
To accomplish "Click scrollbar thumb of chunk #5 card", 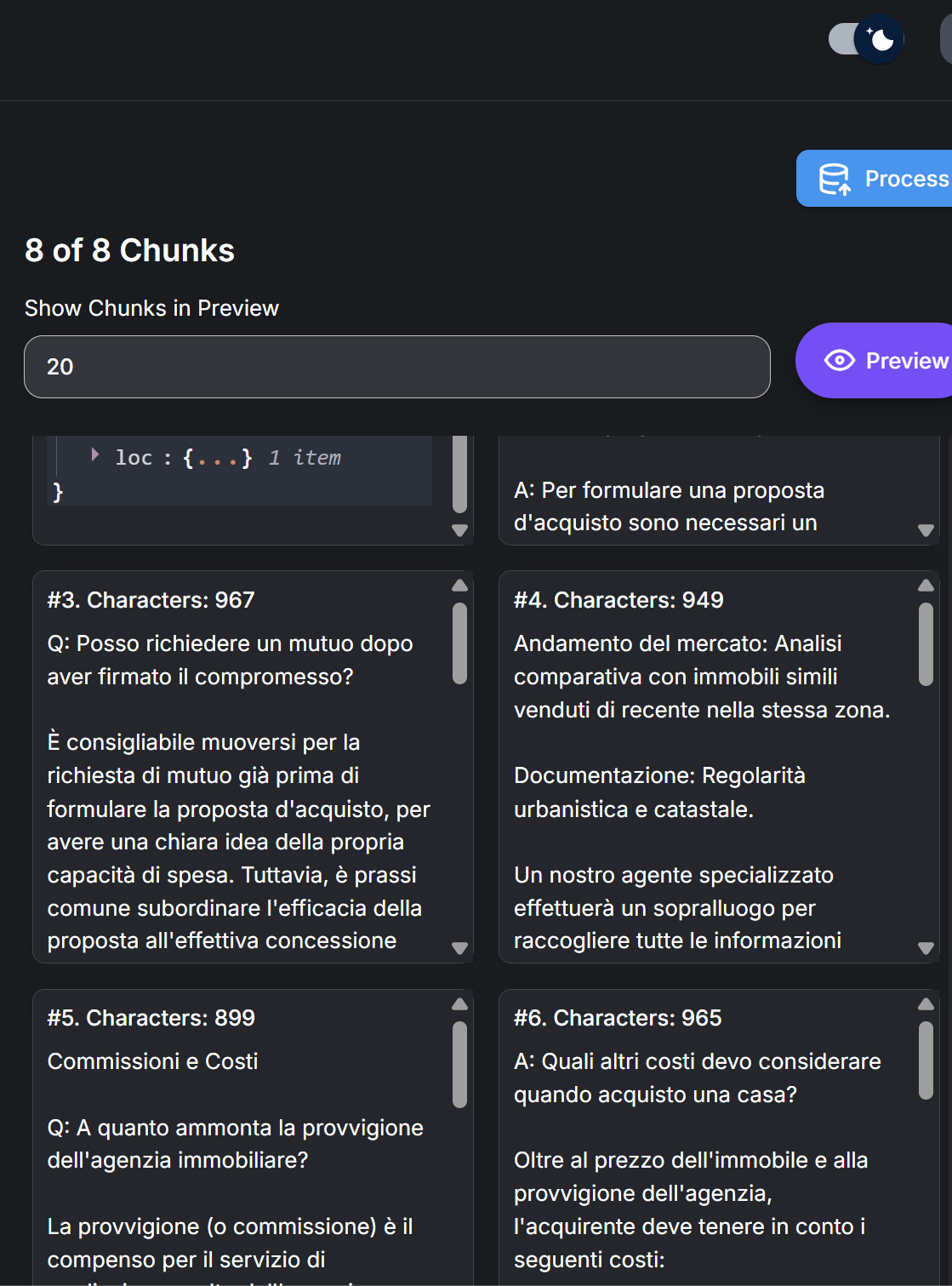I will [460, 1064].
